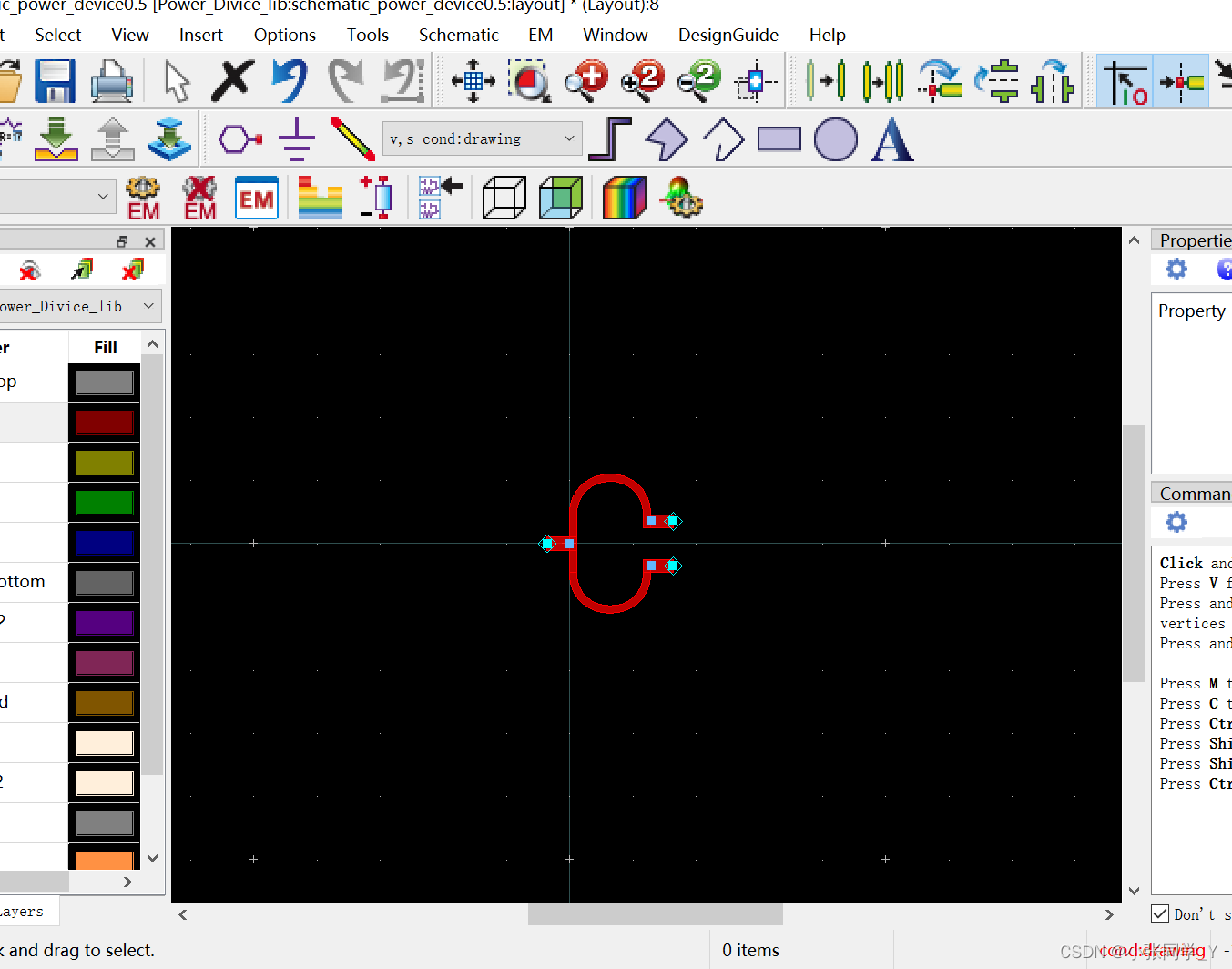Click the solid 3D view cube icon
1232x969 pixels.
pyautogui.click(x=560, y=199)
